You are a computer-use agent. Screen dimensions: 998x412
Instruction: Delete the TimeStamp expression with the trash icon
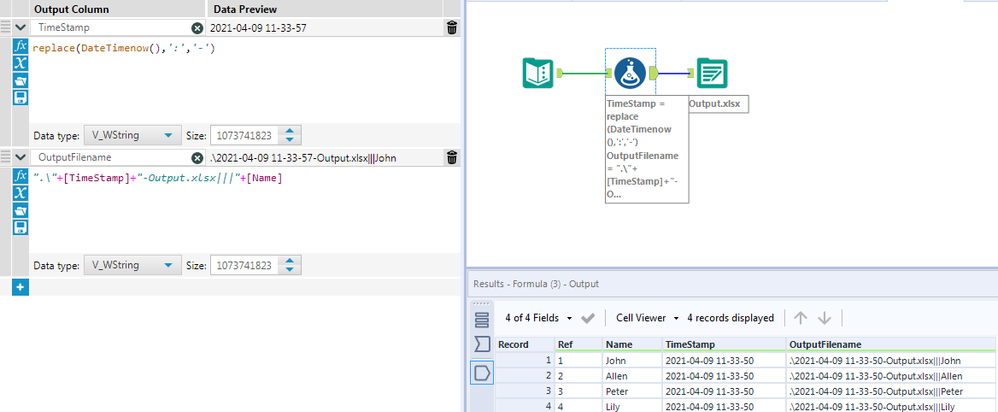tap(451, 27)
